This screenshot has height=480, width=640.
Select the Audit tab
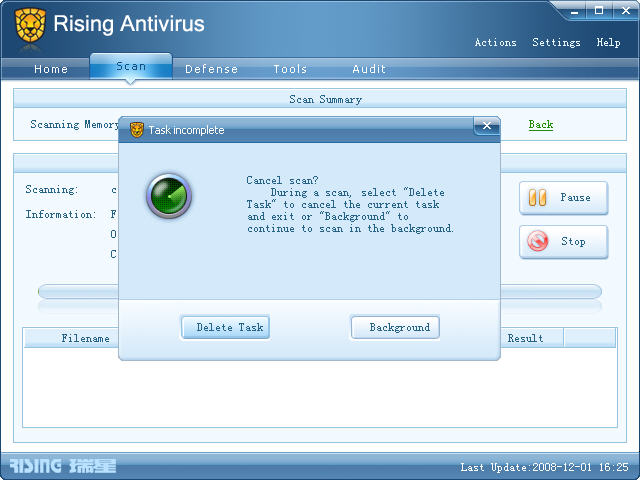tap(369, 69)
